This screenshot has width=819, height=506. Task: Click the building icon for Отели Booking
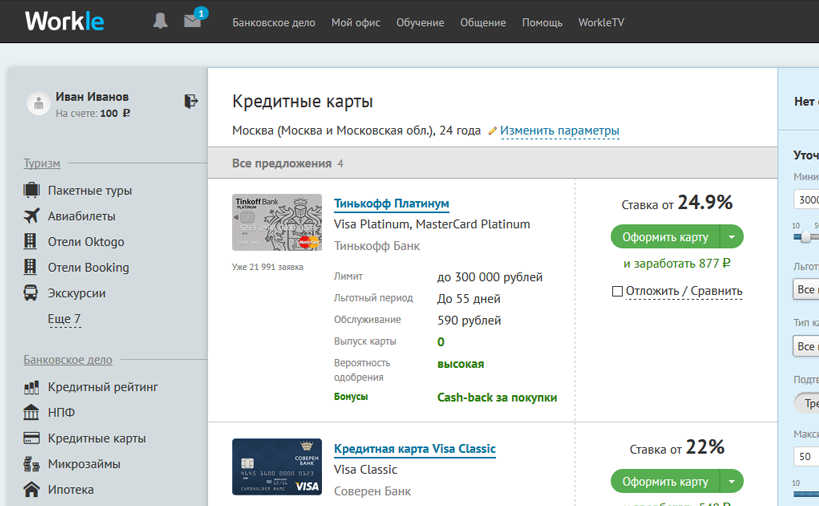click(x=30, y=267)
